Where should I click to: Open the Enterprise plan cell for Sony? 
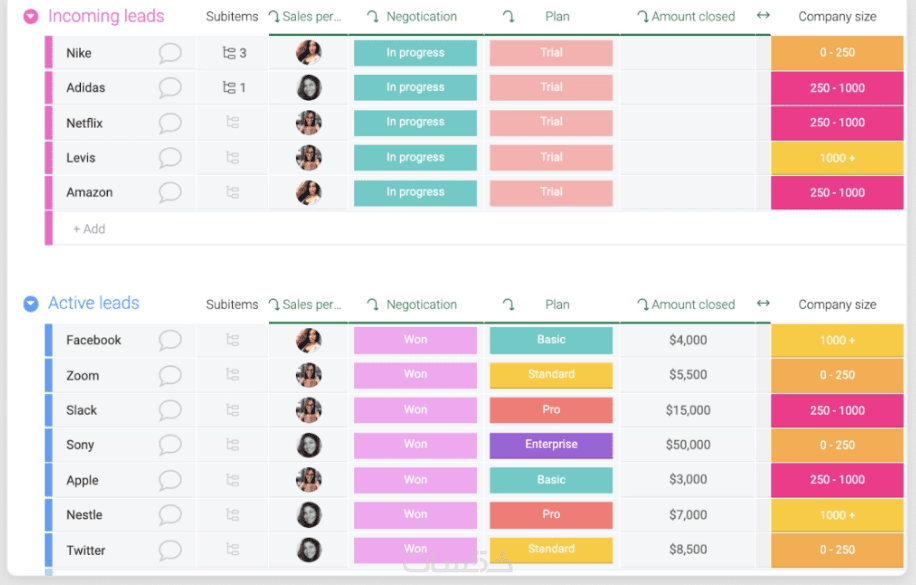tap(551, 445)
